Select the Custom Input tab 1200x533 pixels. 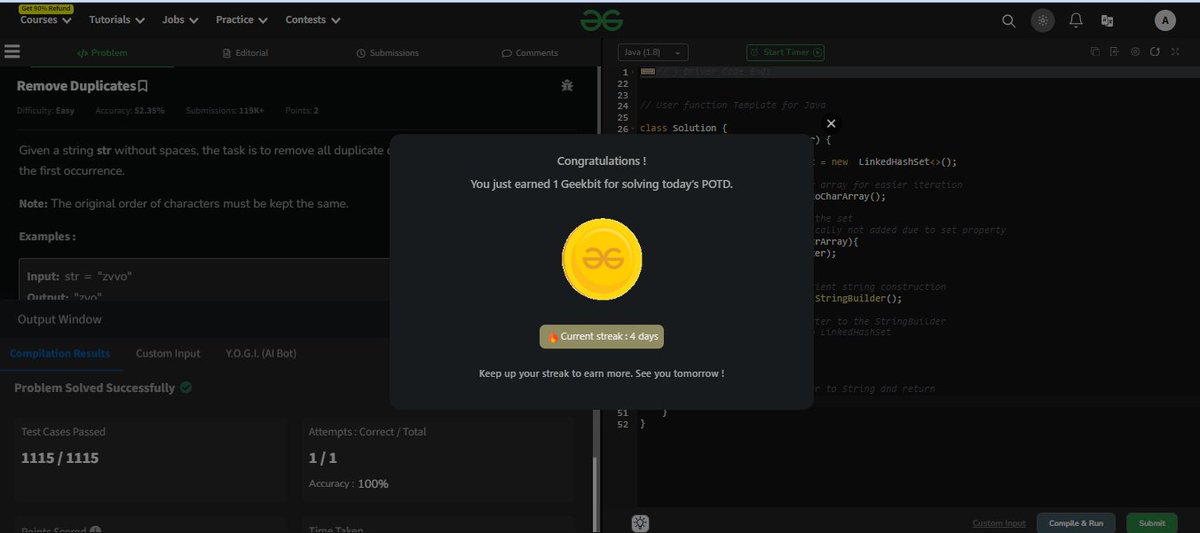pyautogui.click(x=168, y=353)
